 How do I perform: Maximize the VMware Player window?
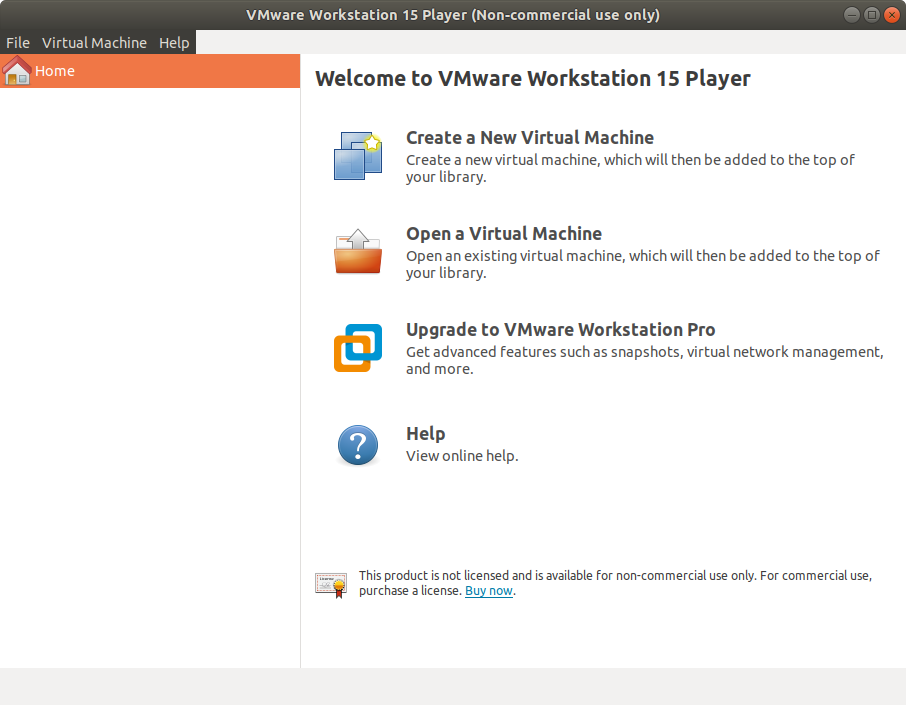pyautogui.click(x=871, y=15)
